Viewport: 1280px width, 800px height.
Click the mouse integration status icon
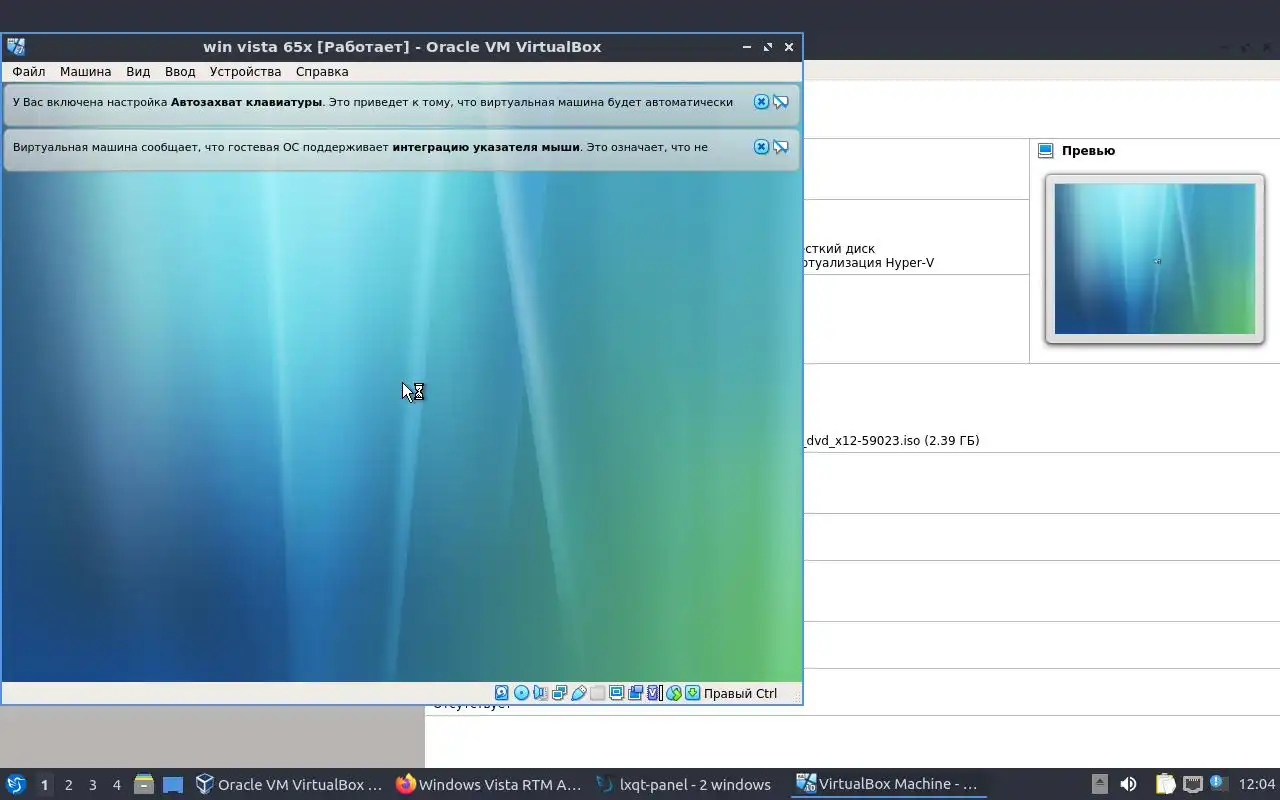coord(674,693)
